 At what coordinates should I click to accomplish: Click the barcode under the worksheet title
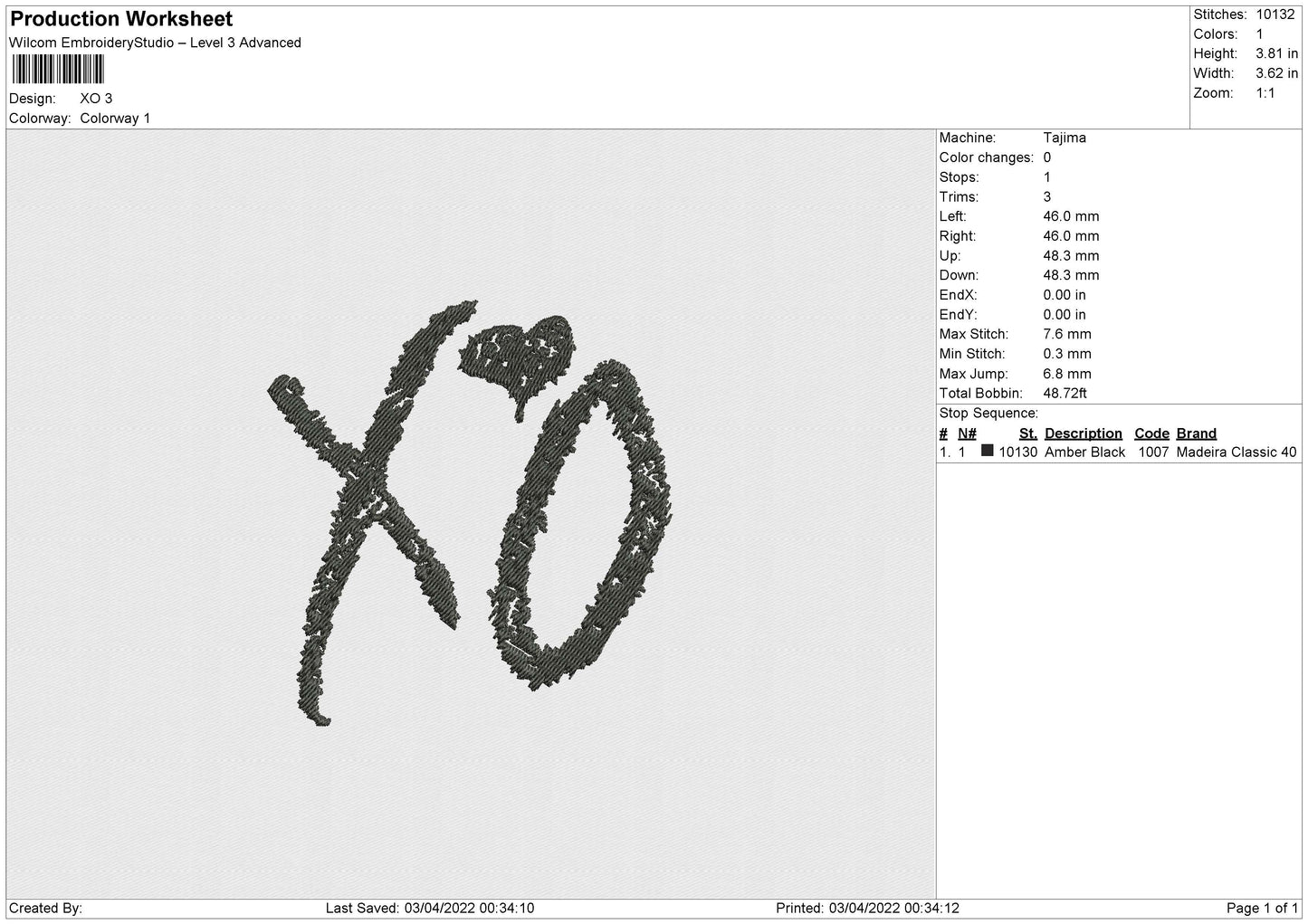pyautogui.click(x=58, y=70)
